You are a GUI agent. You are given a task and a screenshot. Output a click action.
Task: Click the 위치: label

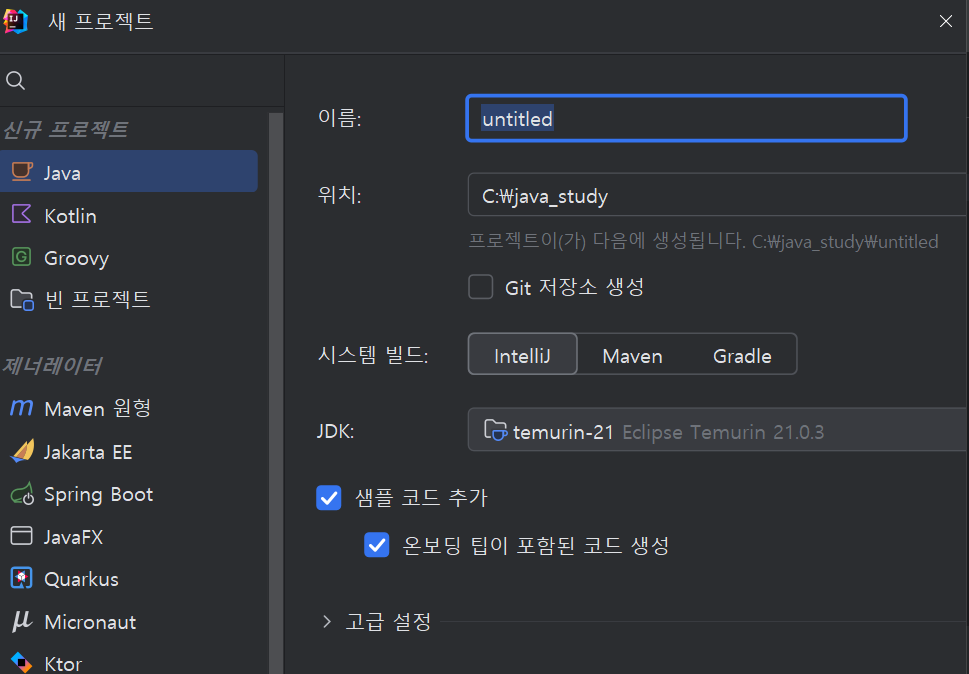coord(339,195)
